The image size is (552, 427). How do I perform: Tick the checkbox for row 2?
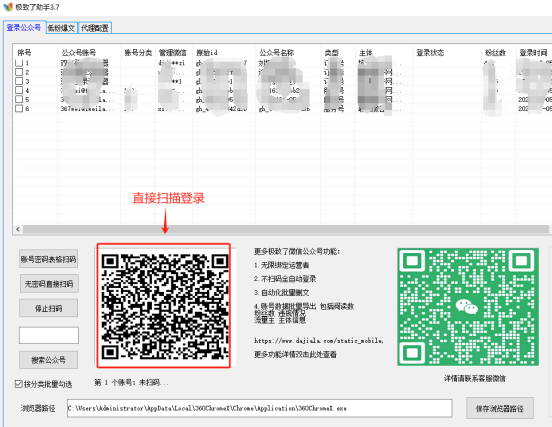point(19,72)
